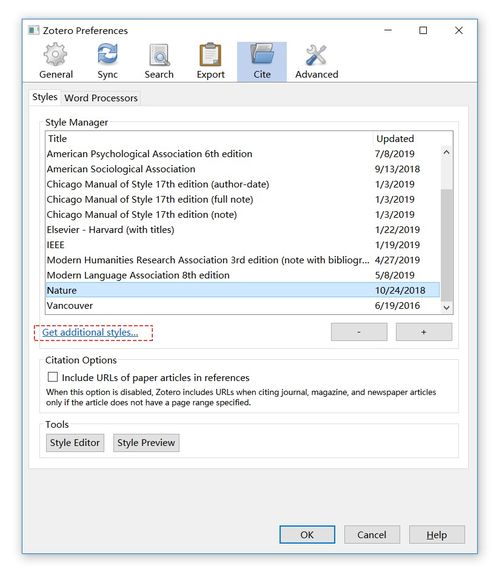
Task: Close the Zotero Preferences window
Action: (x=459, y=30)
